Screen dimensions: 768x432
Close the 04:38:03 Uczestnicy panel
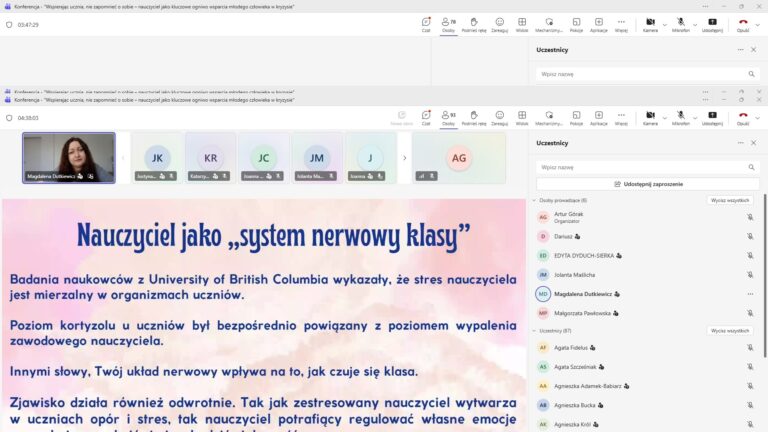[x=754, y=143]
